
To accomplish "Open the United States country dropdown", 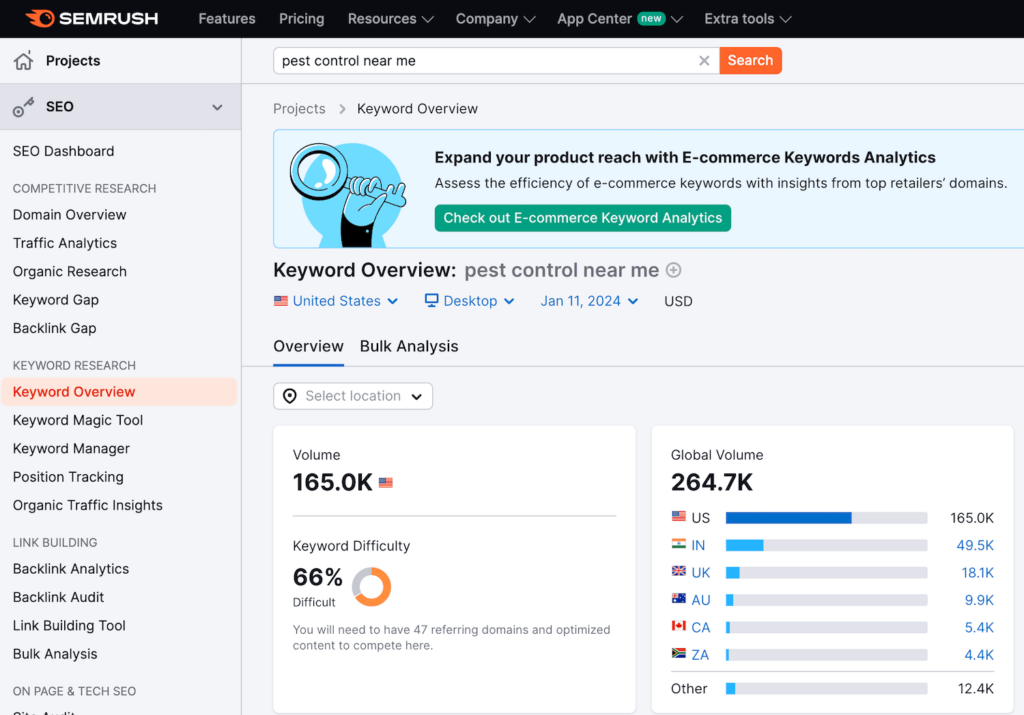I will point(336,301).
